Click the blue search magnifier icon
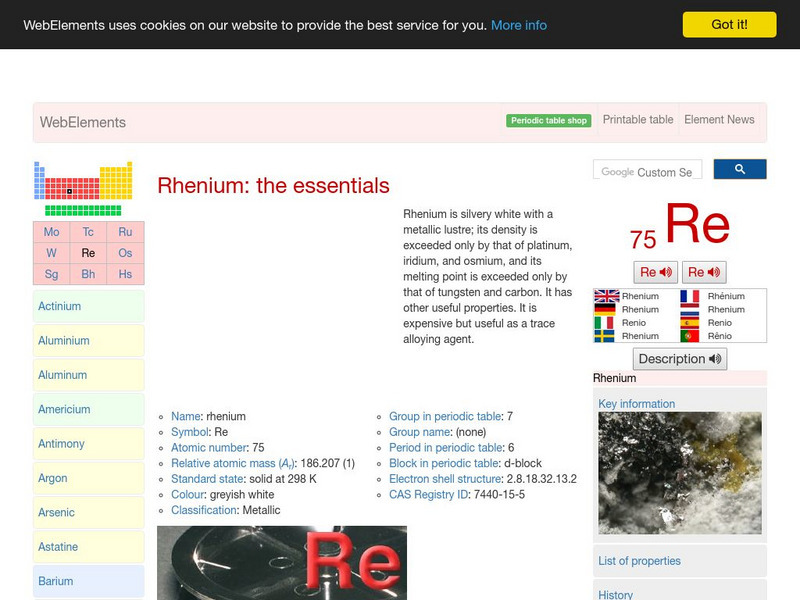Image resolution: width=800 pixels, height=600 pixels. click(x=740, y=169)
